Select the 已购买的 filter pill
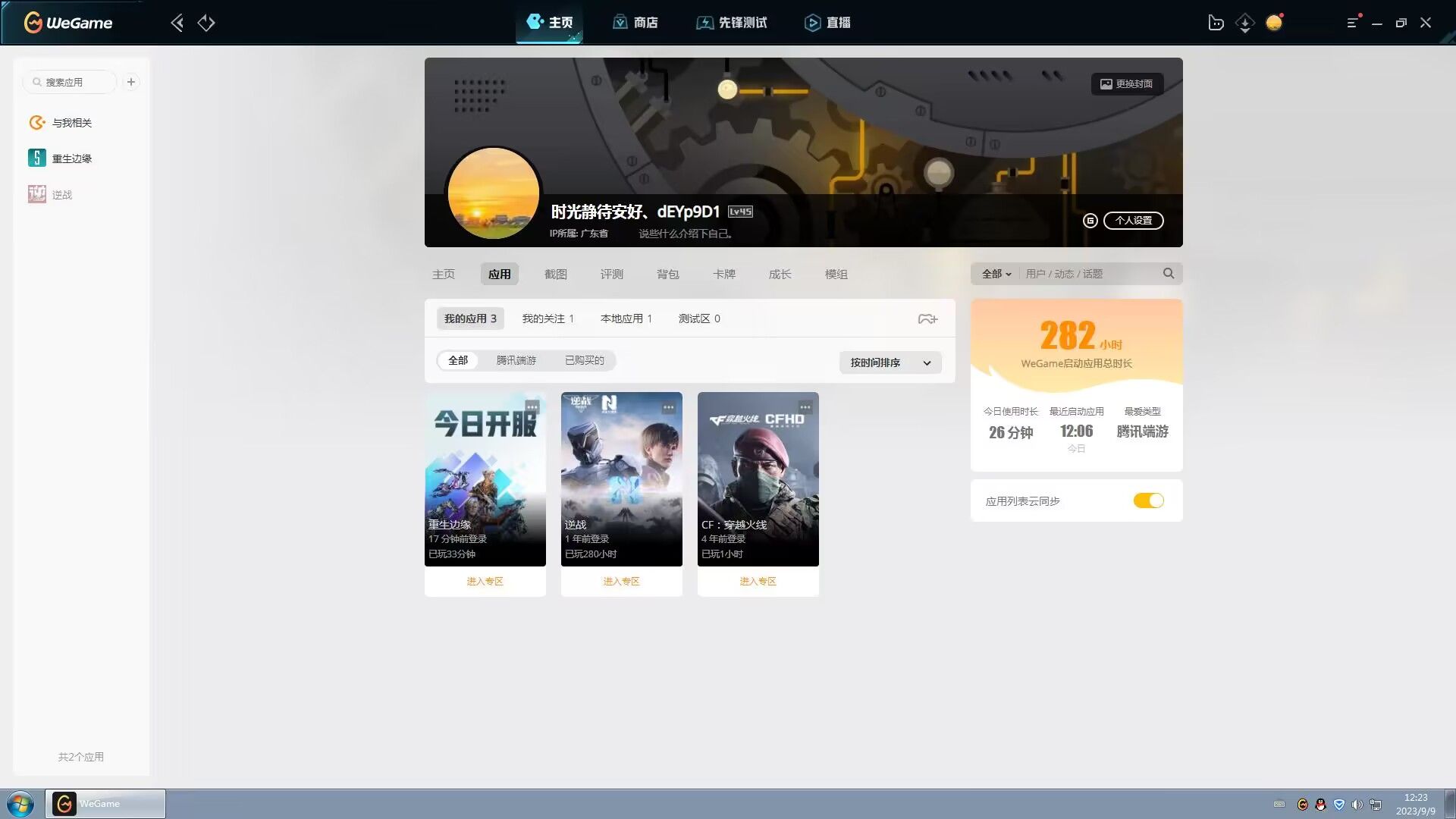The image size is (1456, 819). click(585, 360)
